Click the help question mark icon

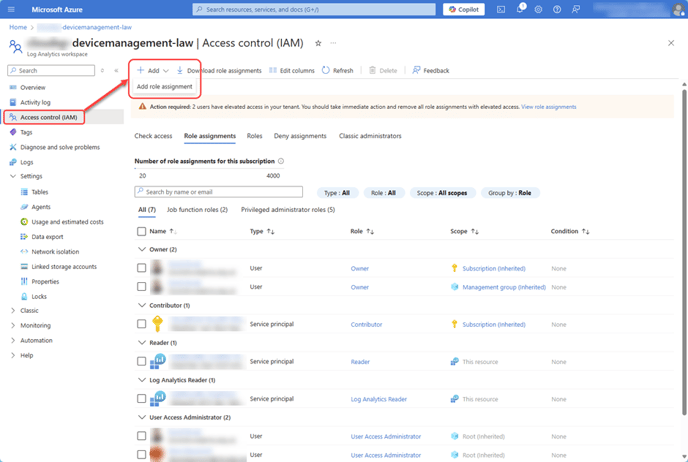[557, 9]
